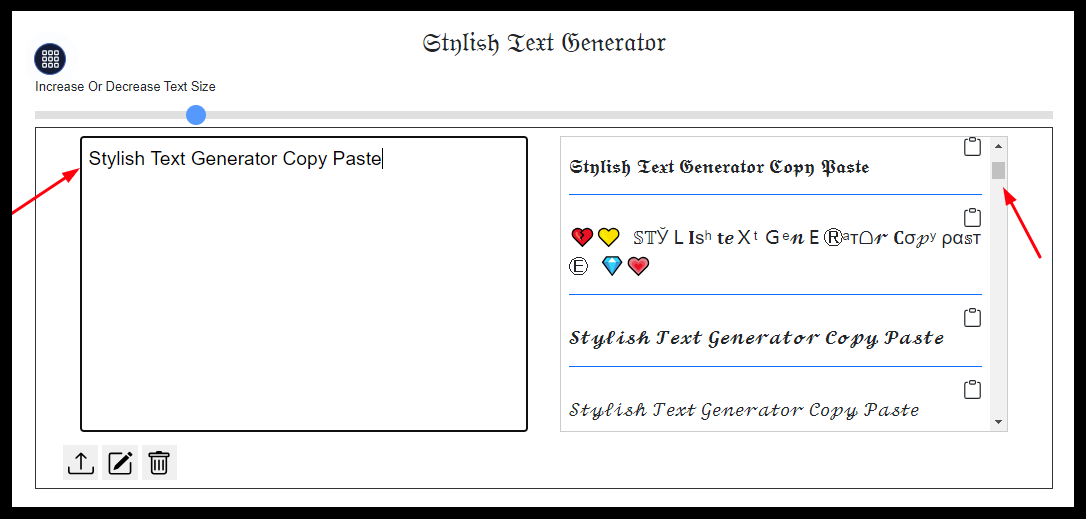Screen dimensions: 1086x519
Task: Click the blue text size slider handle
Action: [196, 115]
